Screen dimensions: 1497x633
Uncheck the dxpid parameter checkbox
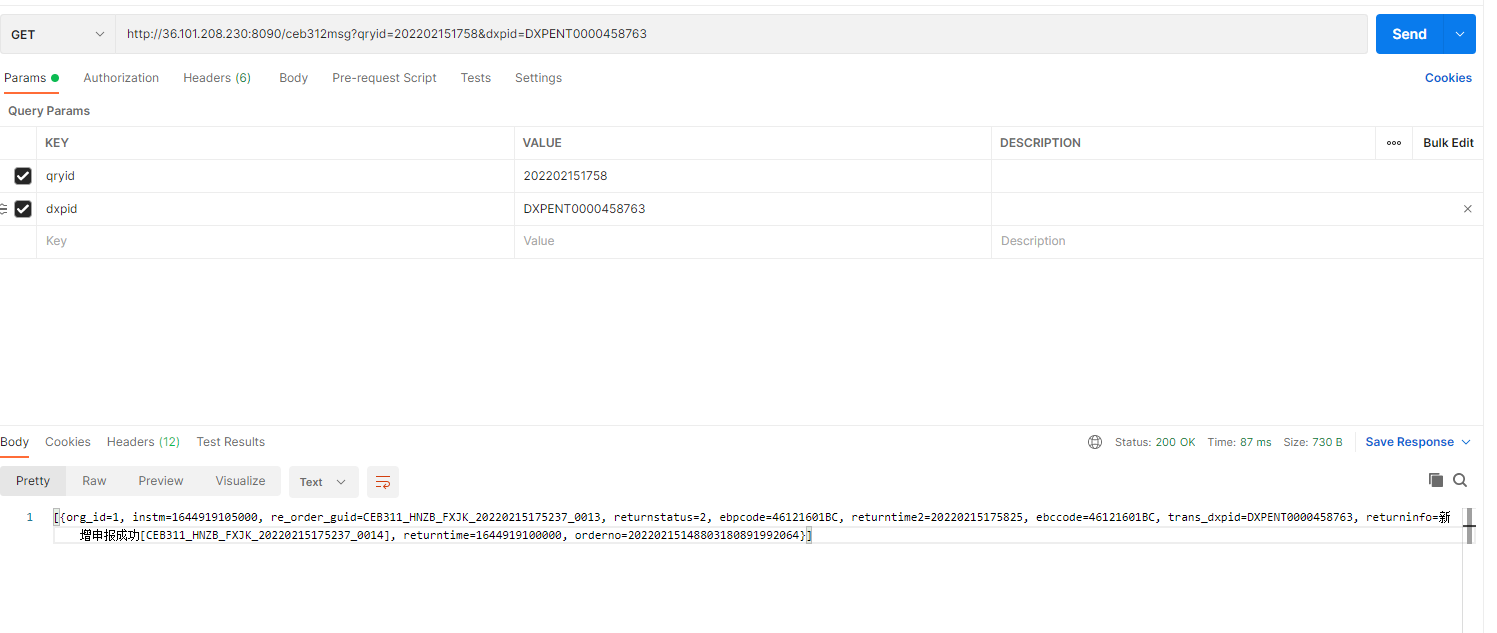[23, 209]
